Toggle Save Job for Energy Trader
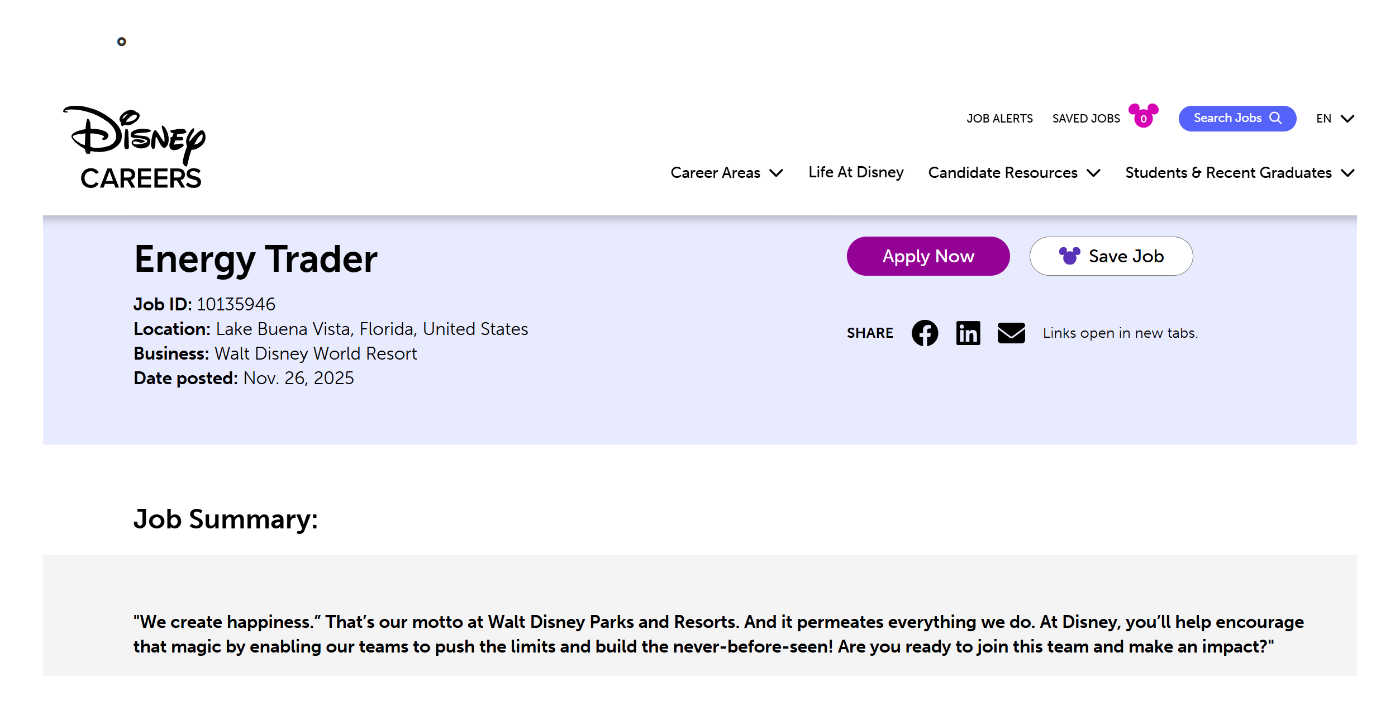 click(x=1111, y=256)
